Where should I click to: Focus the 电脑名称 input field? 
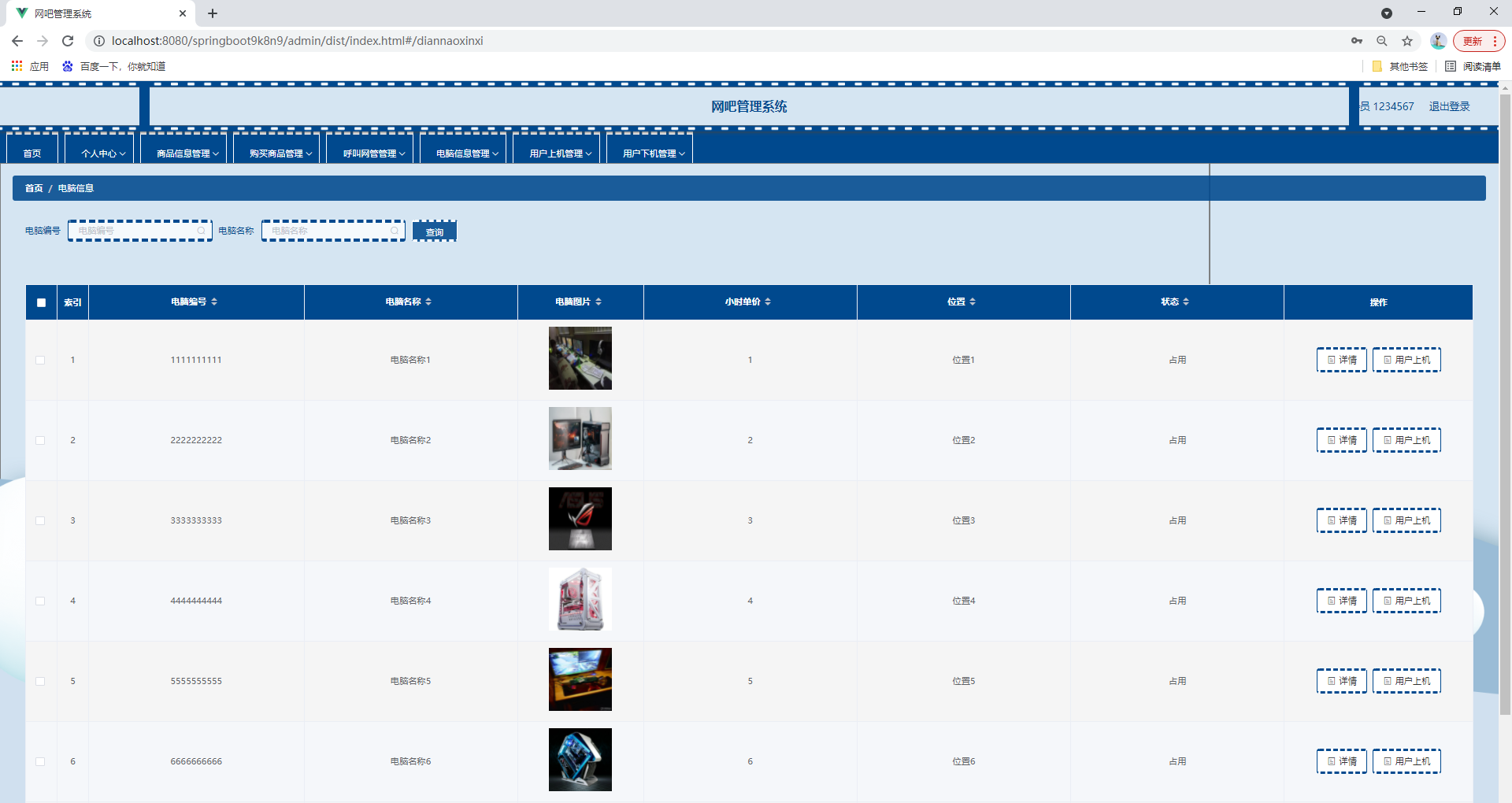(333, 231)
